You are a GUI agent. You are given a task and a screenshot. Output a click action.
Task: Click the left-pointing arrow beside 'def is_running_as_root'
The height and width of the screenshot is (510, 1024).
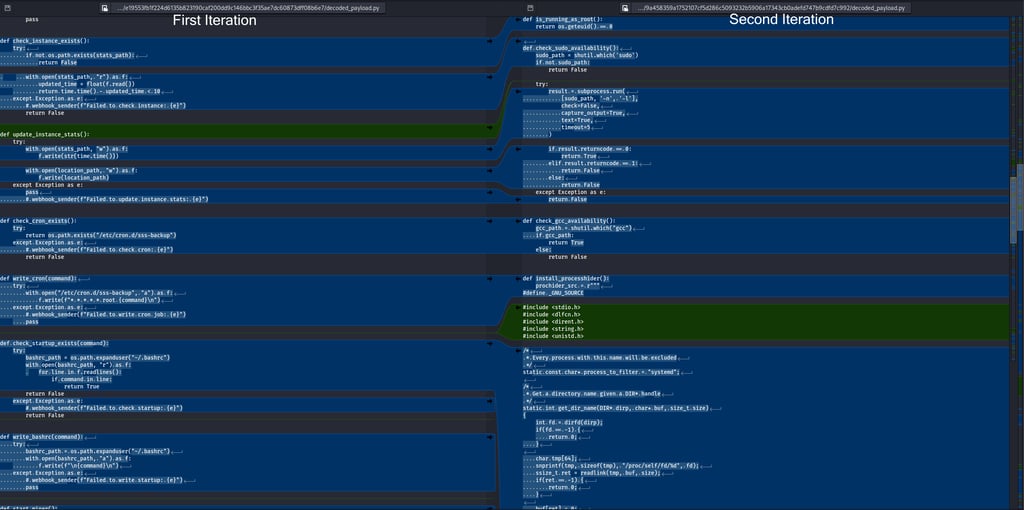pyautogui.click(x=517, y=19)
